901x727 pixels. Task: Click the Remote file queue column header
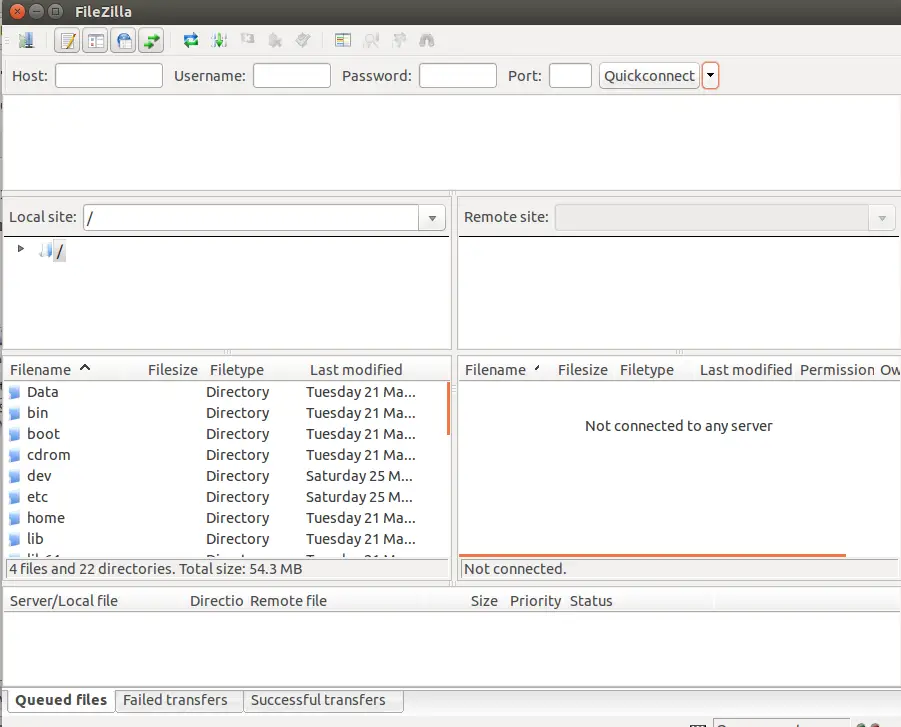pyautogui.click(x=288, y=601)
